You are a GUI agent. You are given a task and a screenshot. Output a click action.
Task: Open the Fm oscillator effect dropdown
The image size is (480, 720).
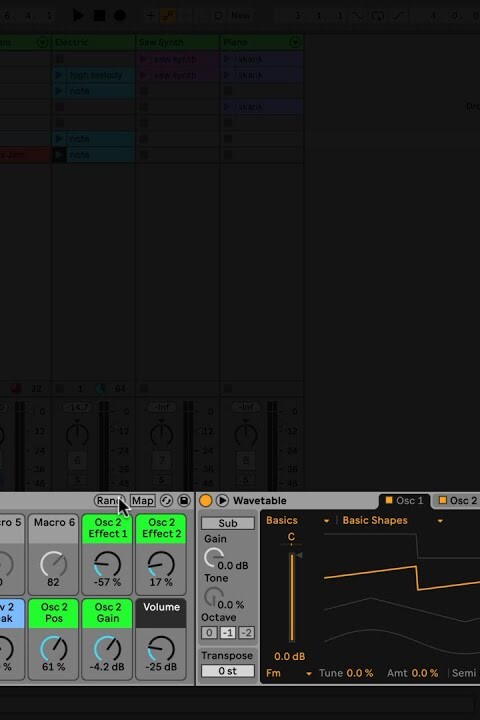coord(288,673)
